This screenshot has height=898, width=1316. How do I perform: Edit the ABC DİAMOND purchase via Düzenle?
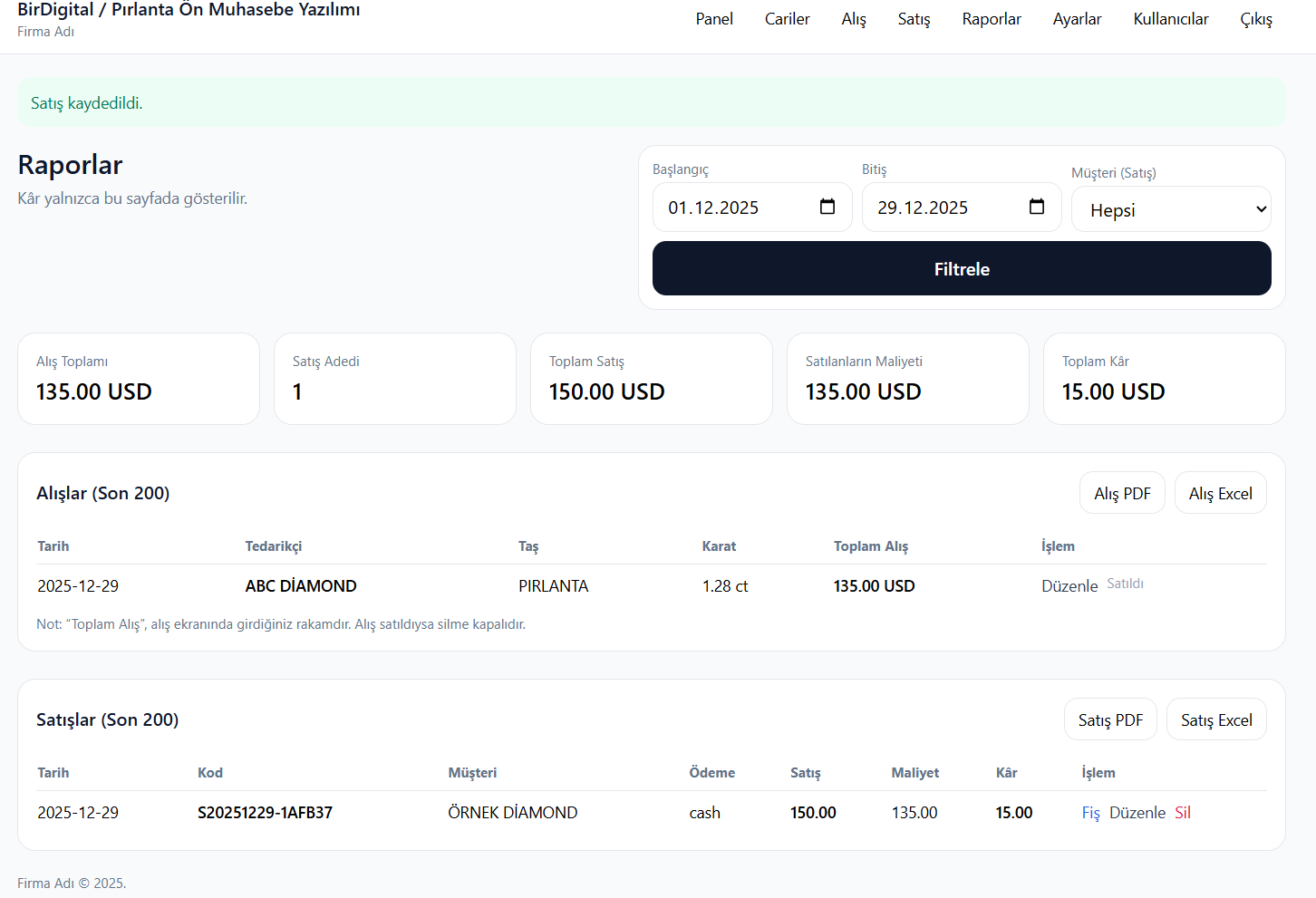[x=1069, y=586]
